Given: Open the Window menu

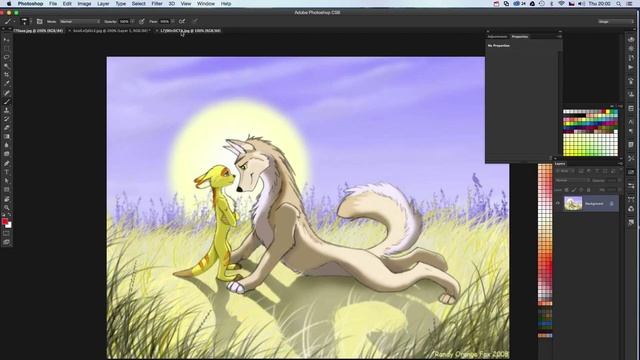Looking at the screenshot, I should (206, 4).
